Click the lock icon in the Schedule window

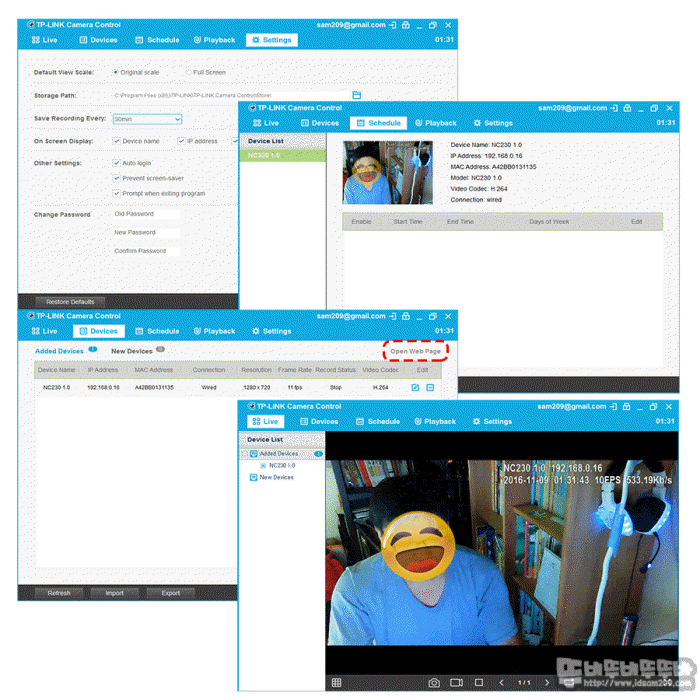pos(627,108)
